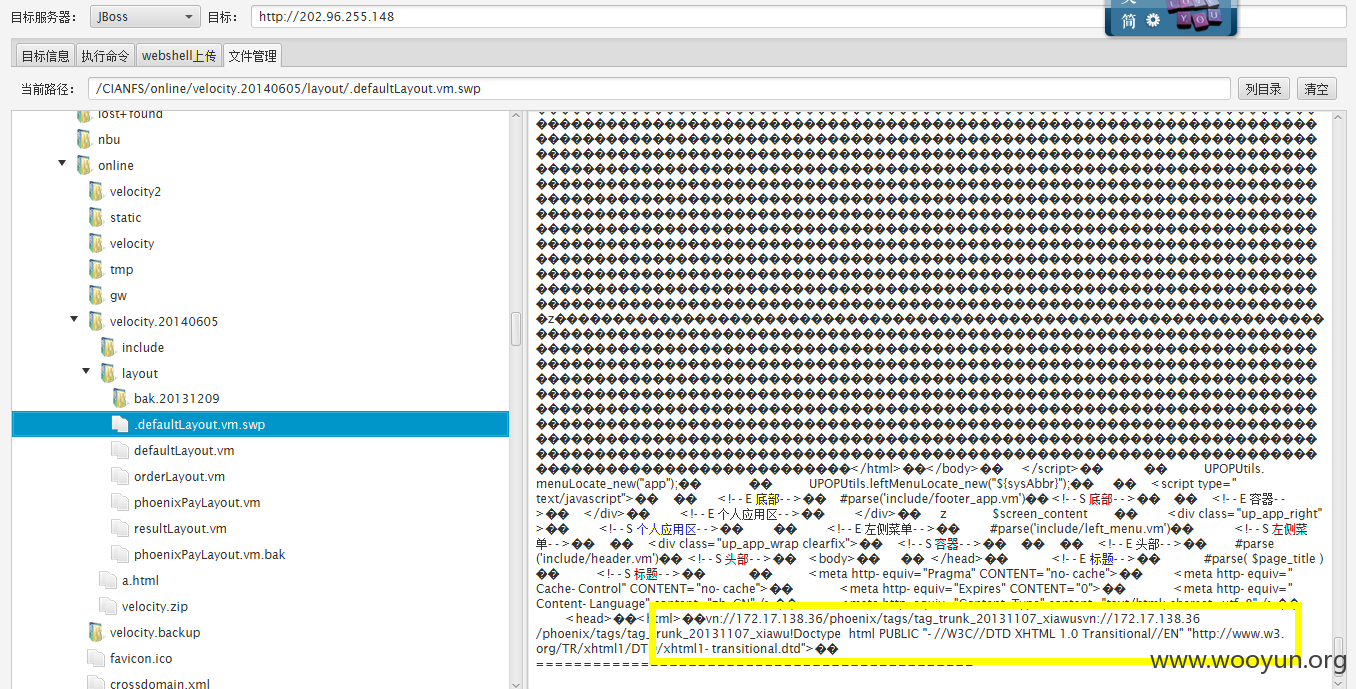Click the .defaultLayout.vm.swp file icon
1356x689 pixels.
120,424
